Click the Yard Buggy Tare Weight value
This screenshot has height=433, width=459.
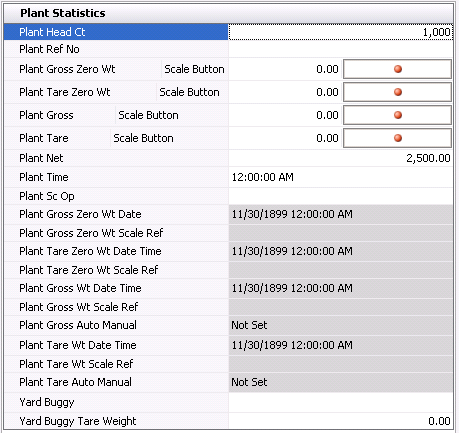[341, 421]
